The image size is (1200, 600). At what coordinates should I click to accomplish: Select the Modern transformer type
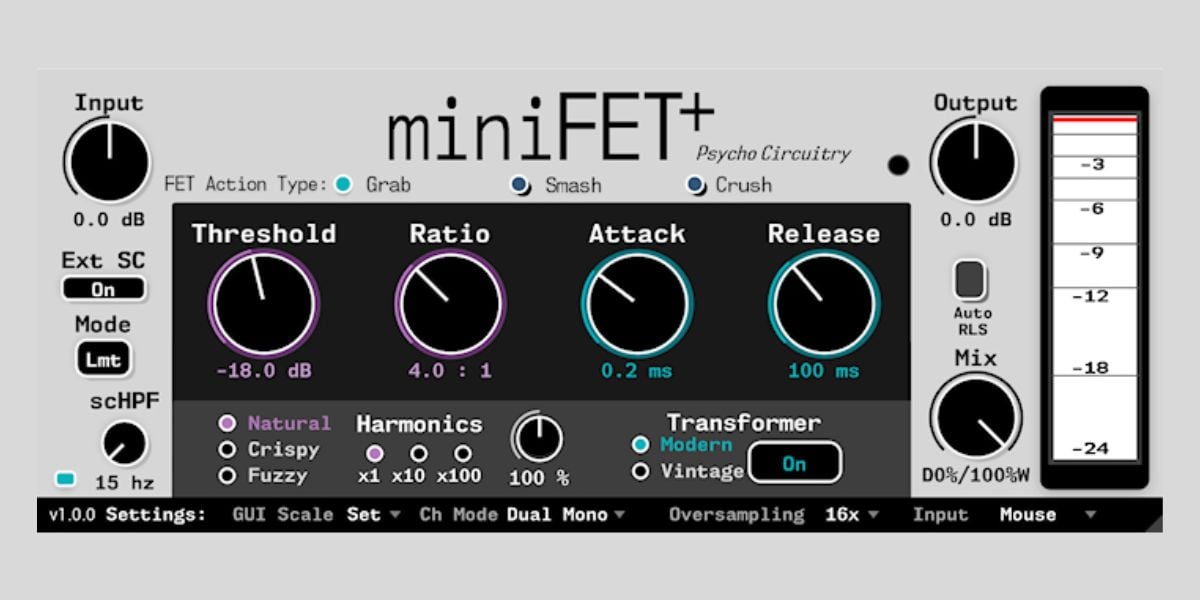pos(641,444)
